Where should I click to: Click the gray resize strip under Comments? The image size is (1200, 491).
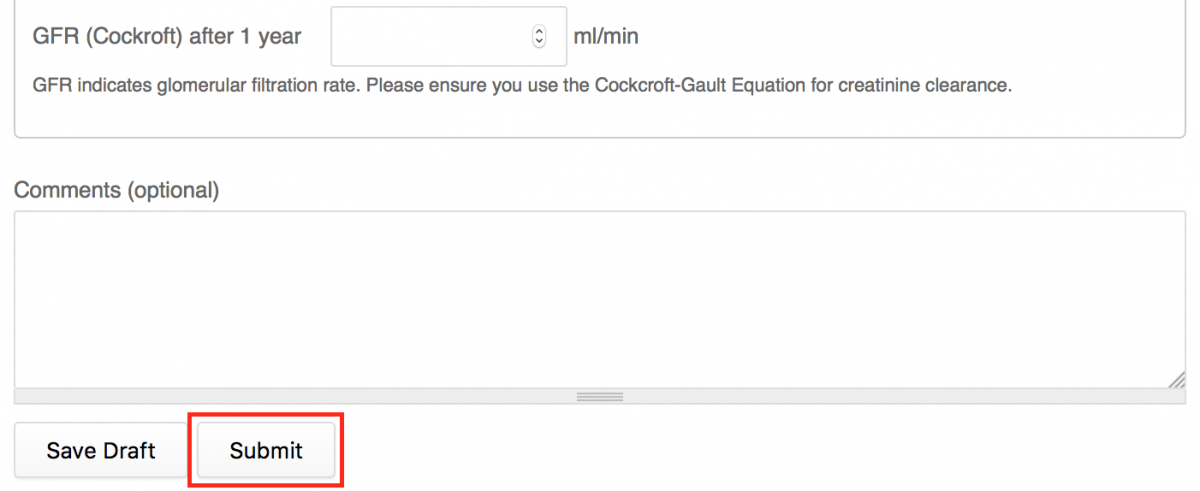600,397
